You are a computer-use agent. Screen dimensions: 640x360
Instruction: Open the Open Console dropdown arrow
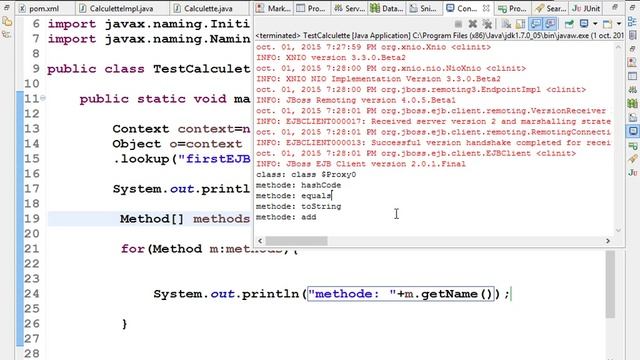pyautogui.click(x=619, y=24)
